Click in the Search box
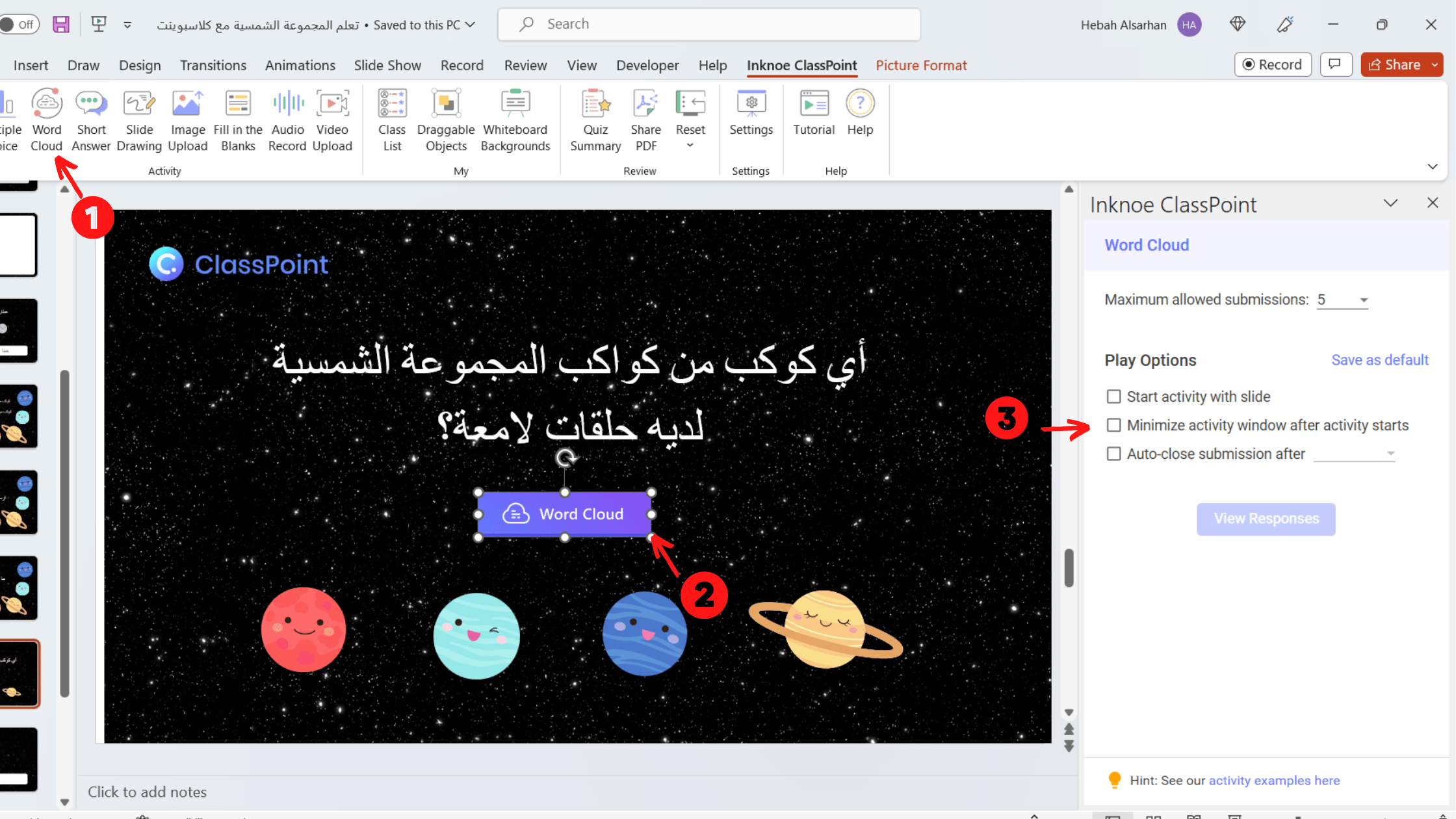Image resolution: width=1456 pixels, height=819 pixels. [x=708, y=25]
